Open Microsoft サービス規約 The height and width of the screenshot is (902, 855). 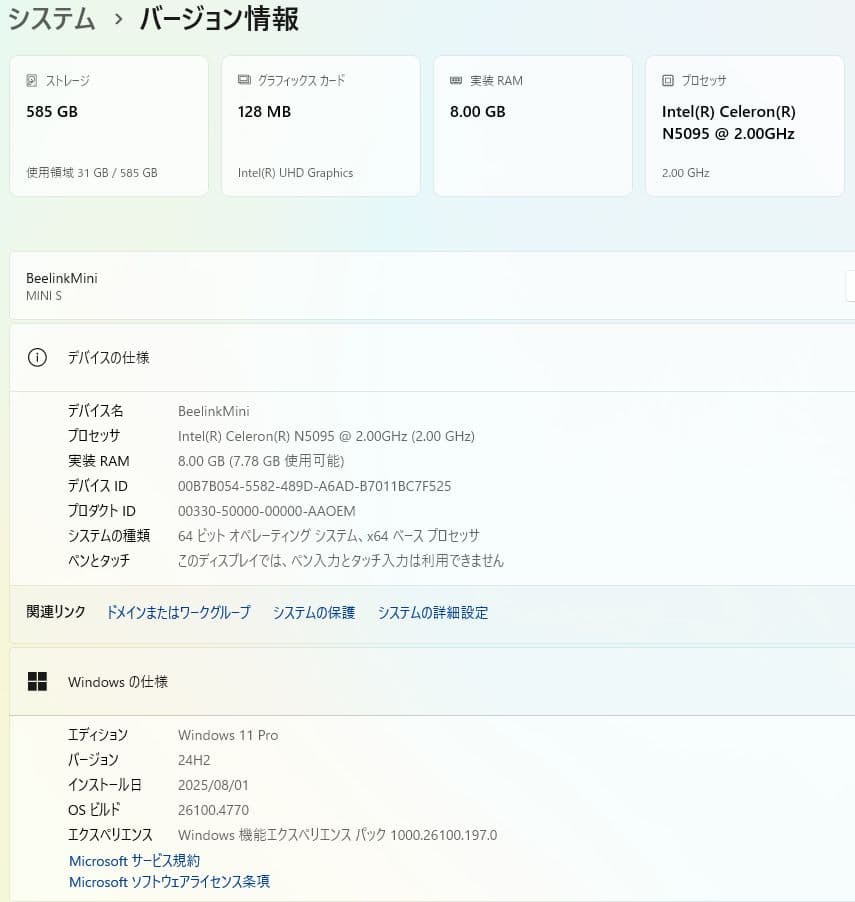coord(133,860)
